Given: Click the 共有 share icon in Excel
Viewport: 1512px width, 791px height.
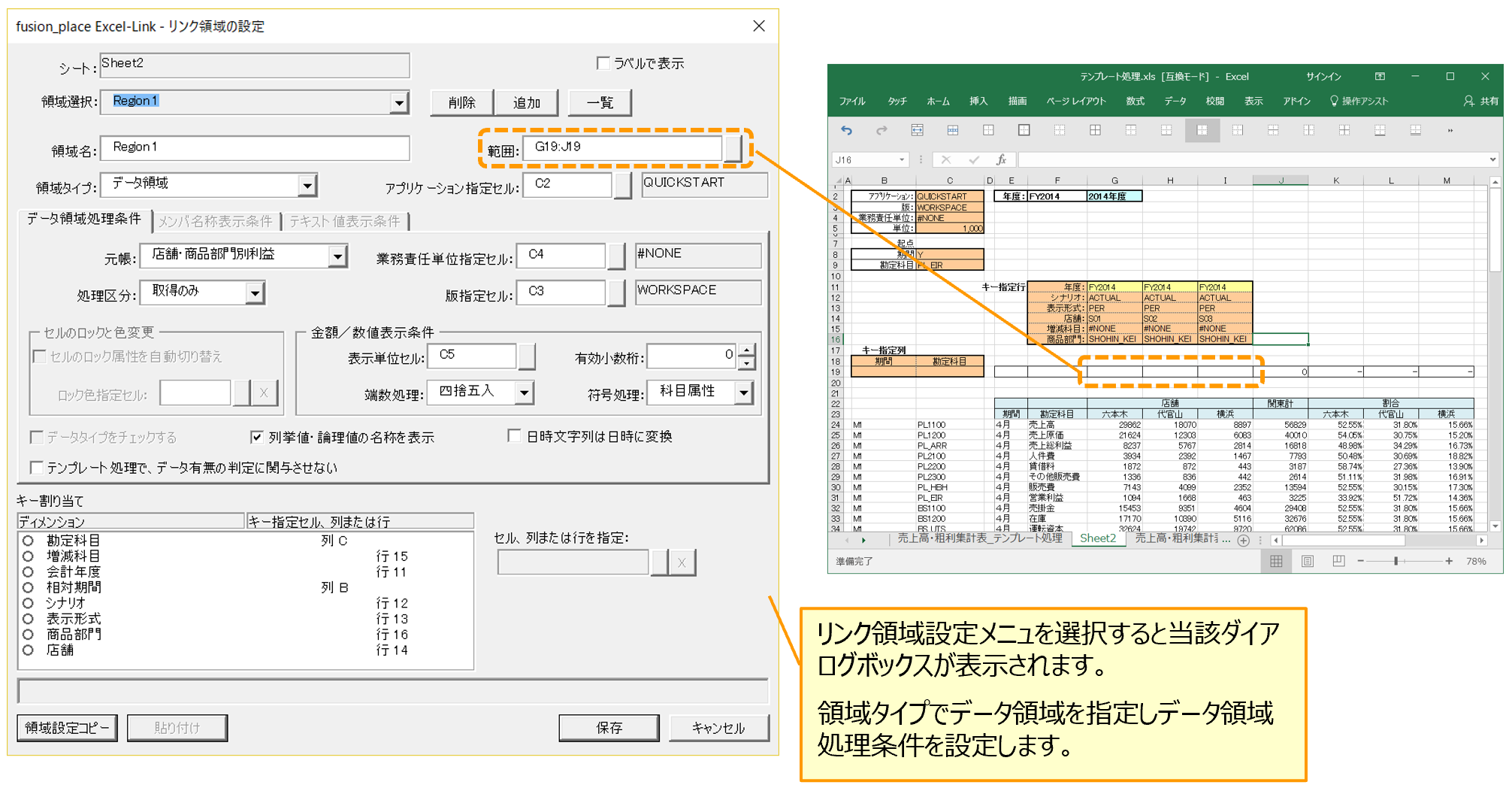Looking at the screenshot, I should coord(1480,101).
